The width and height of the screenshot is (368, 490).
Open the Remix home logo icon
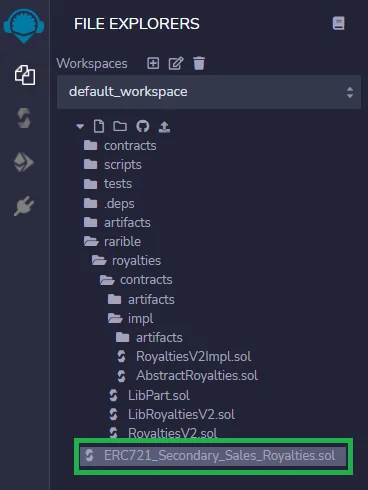[24, 26]
